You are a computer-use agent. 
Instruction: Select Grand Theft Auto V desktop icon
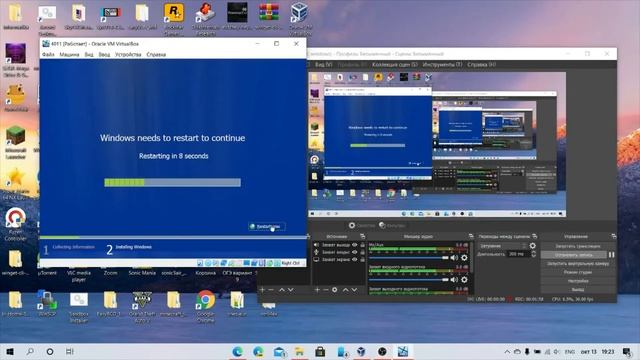tap(142, 306)
